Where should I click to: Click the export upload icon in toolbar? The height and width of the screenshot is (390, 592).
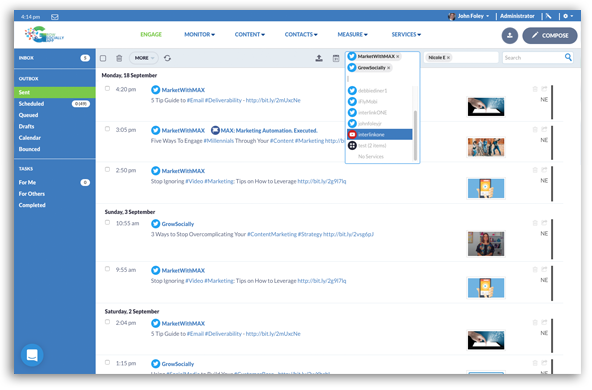click(319, 58)
